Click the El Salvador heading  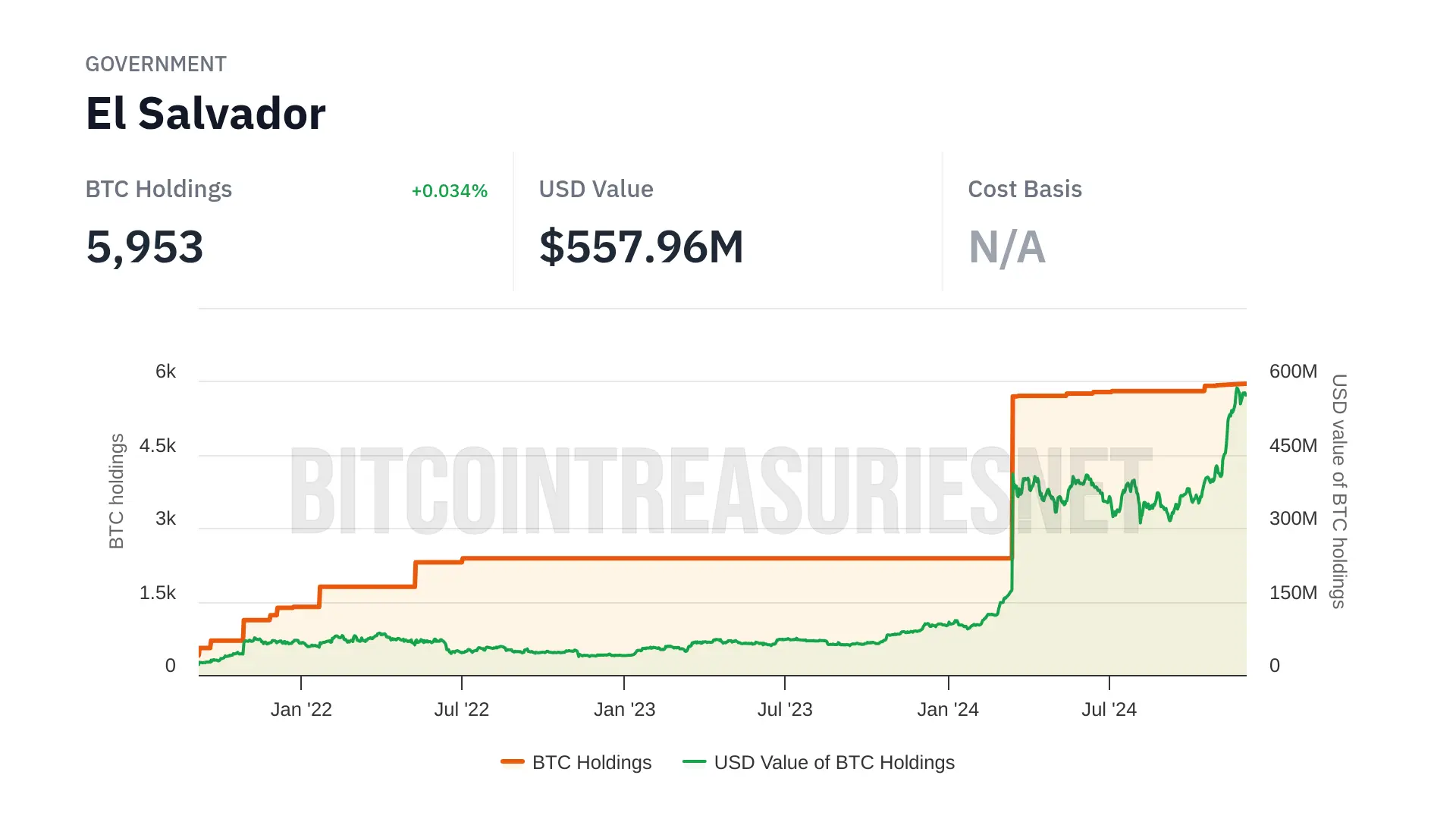pos(206,114)
